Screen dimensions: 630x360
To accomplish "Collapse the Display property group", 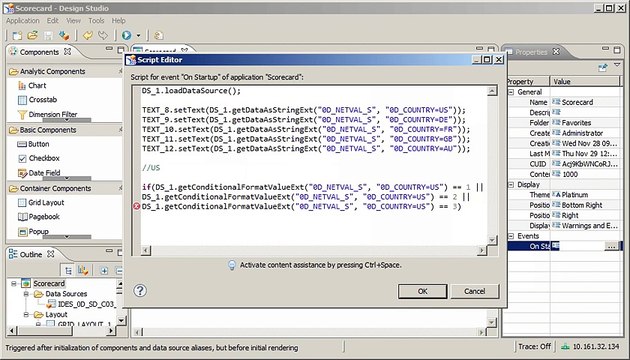I will click(511, 185).
